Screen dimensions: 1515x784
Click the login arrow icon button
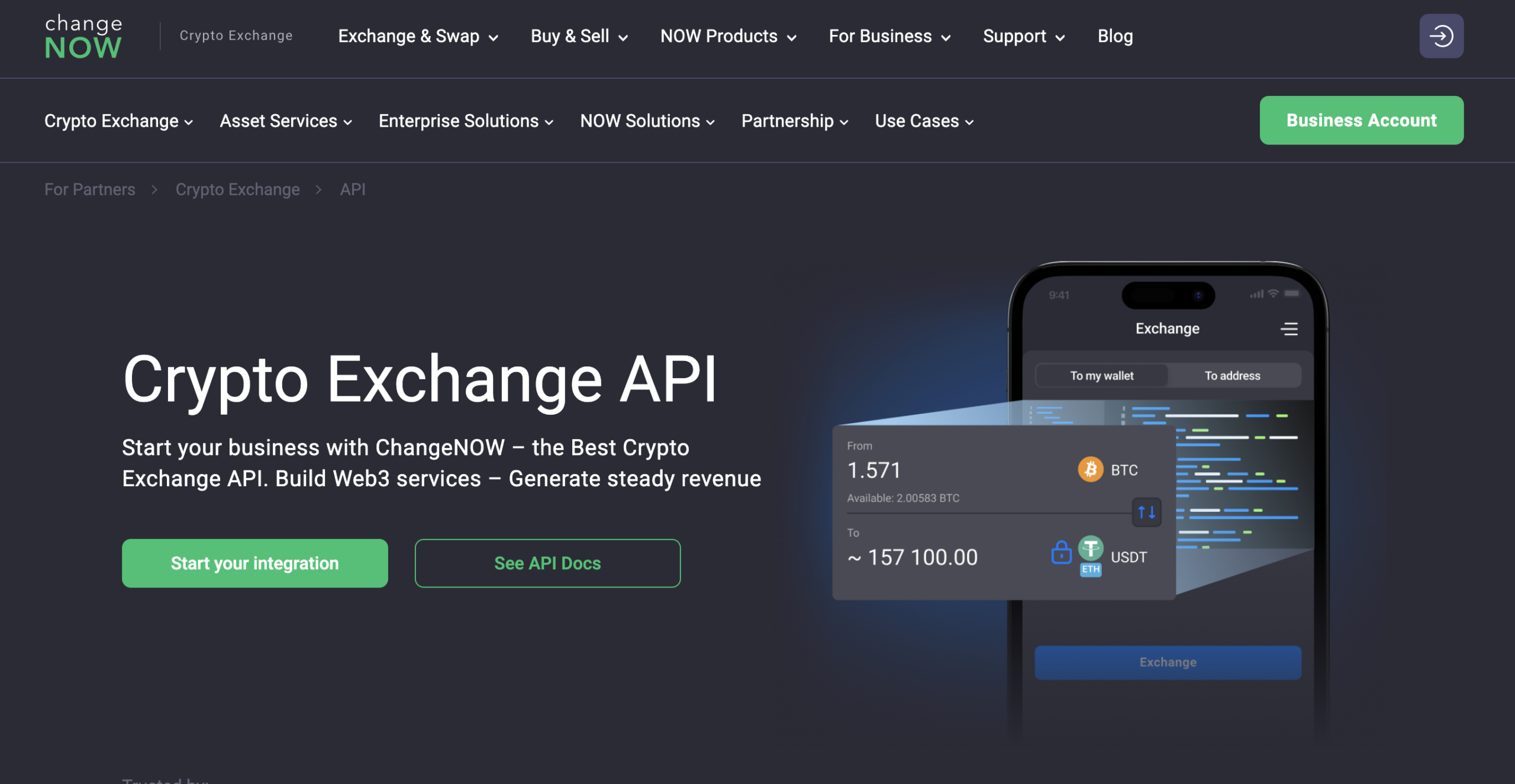coord(1440,36)
